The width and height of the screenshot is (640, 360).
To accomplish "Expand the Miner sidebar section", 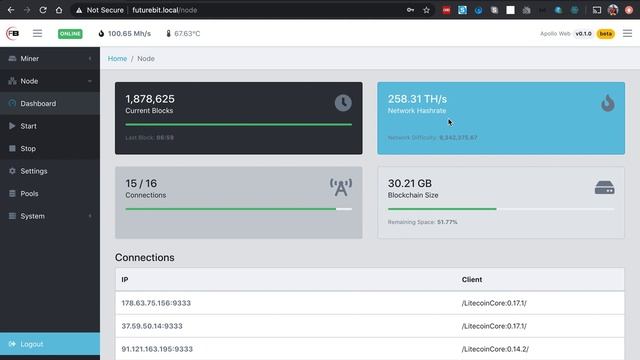I will [x=50, y=58].
